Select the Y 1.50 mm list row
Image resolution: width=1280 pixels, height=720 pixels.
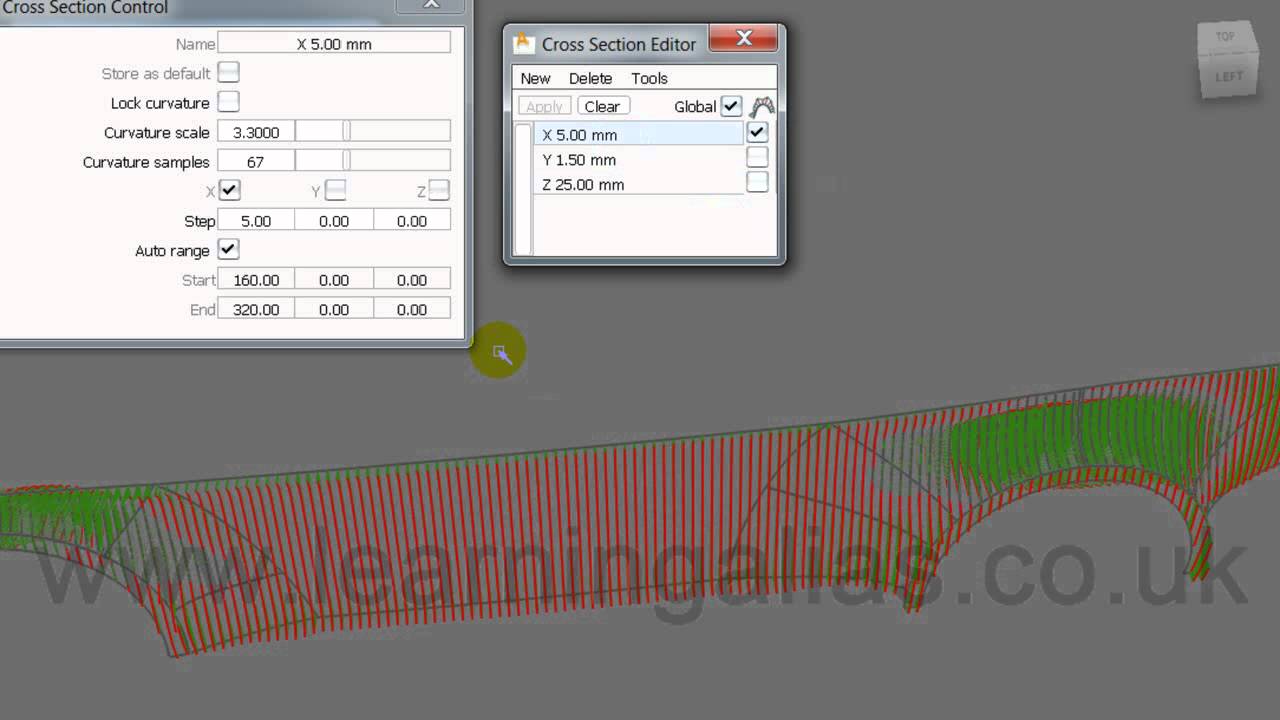[x=638, y=159]
